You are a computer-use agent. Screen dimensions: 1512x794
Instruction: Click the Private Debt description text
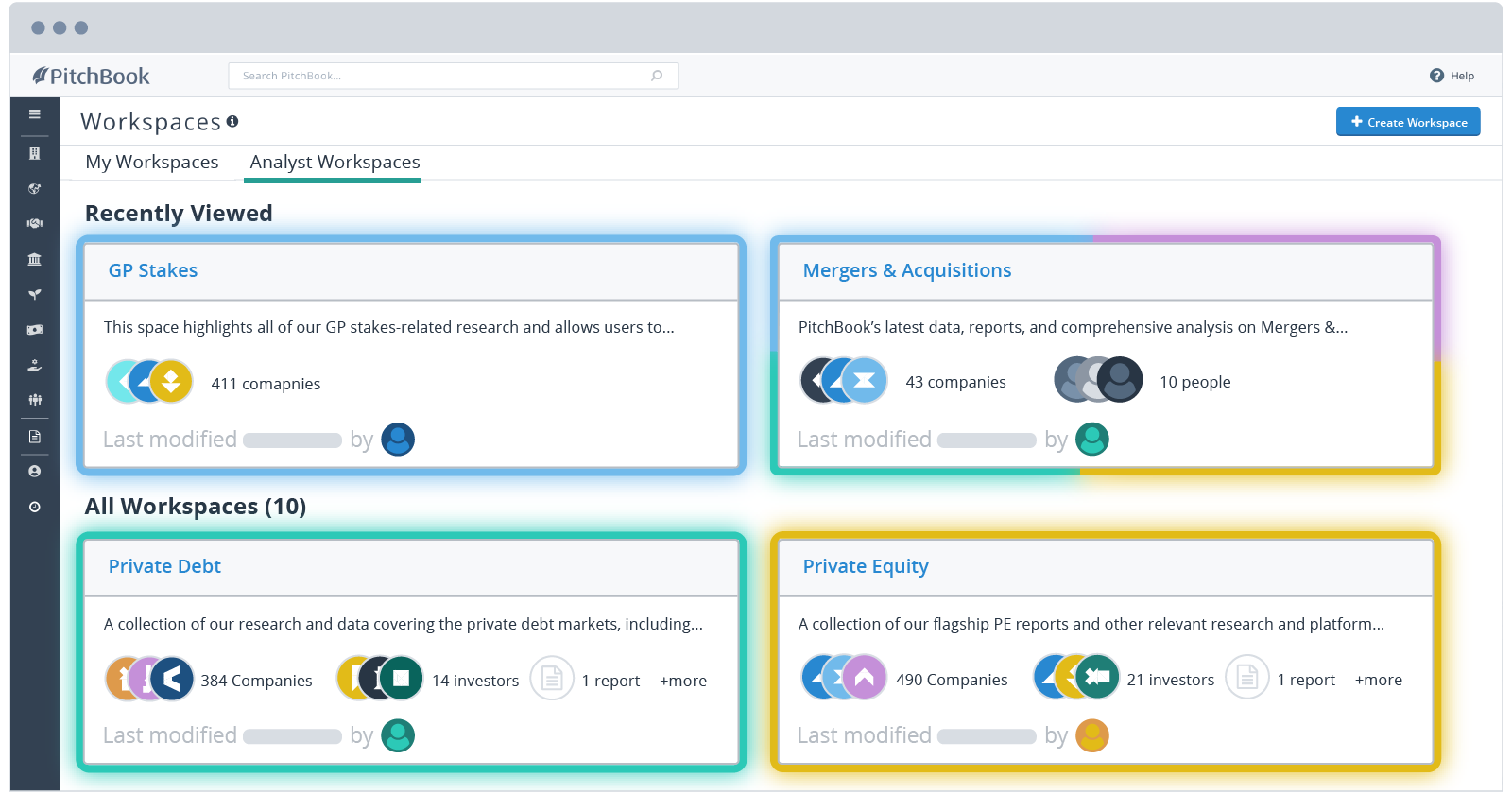coord(404,624)
